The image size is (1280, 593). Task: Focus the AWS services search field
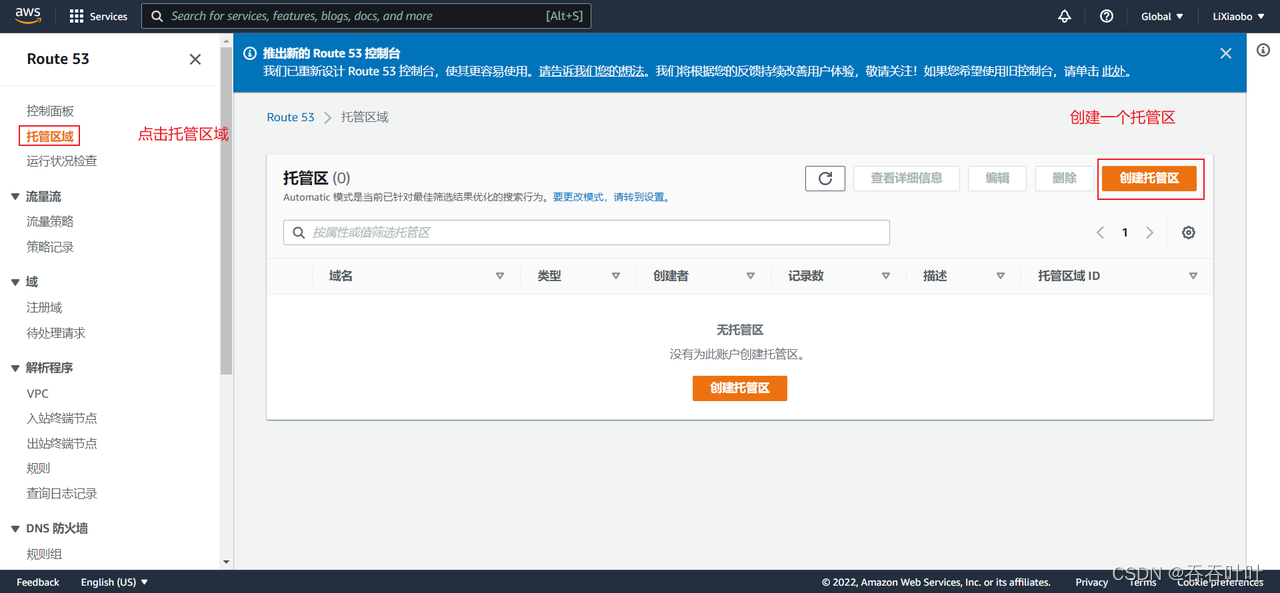(366, 16)
